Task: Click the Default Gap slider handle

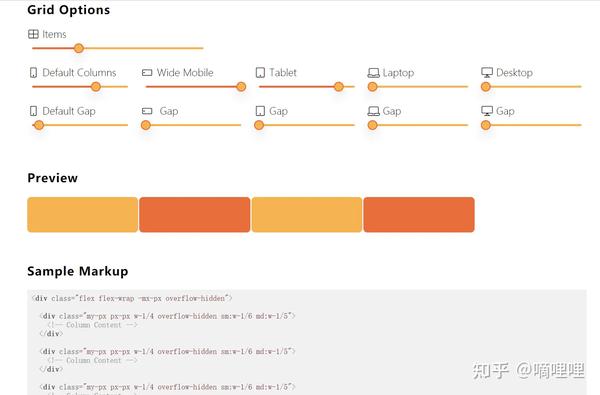Action: tap(39, 125)
